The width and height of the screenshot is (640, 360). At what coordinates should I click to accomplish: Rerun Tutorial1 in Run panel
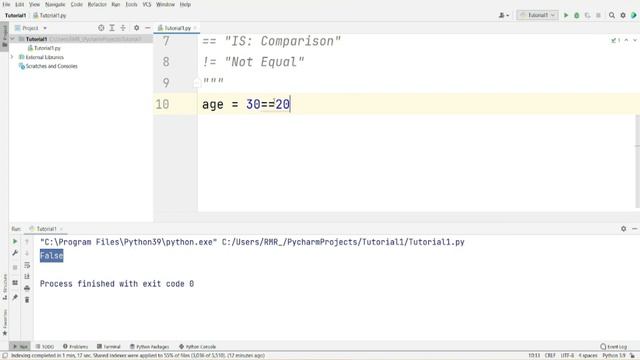pos(15,242)
